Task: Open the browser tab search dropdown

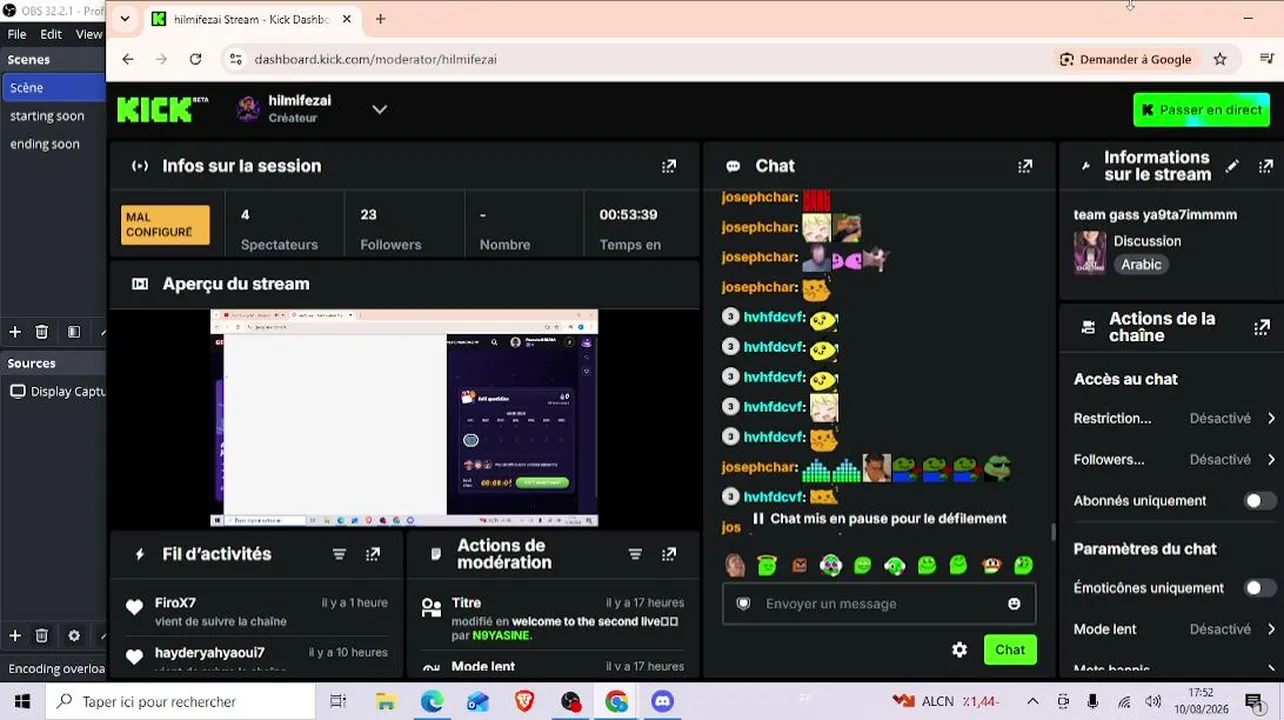Action: [x=125, y=19]
